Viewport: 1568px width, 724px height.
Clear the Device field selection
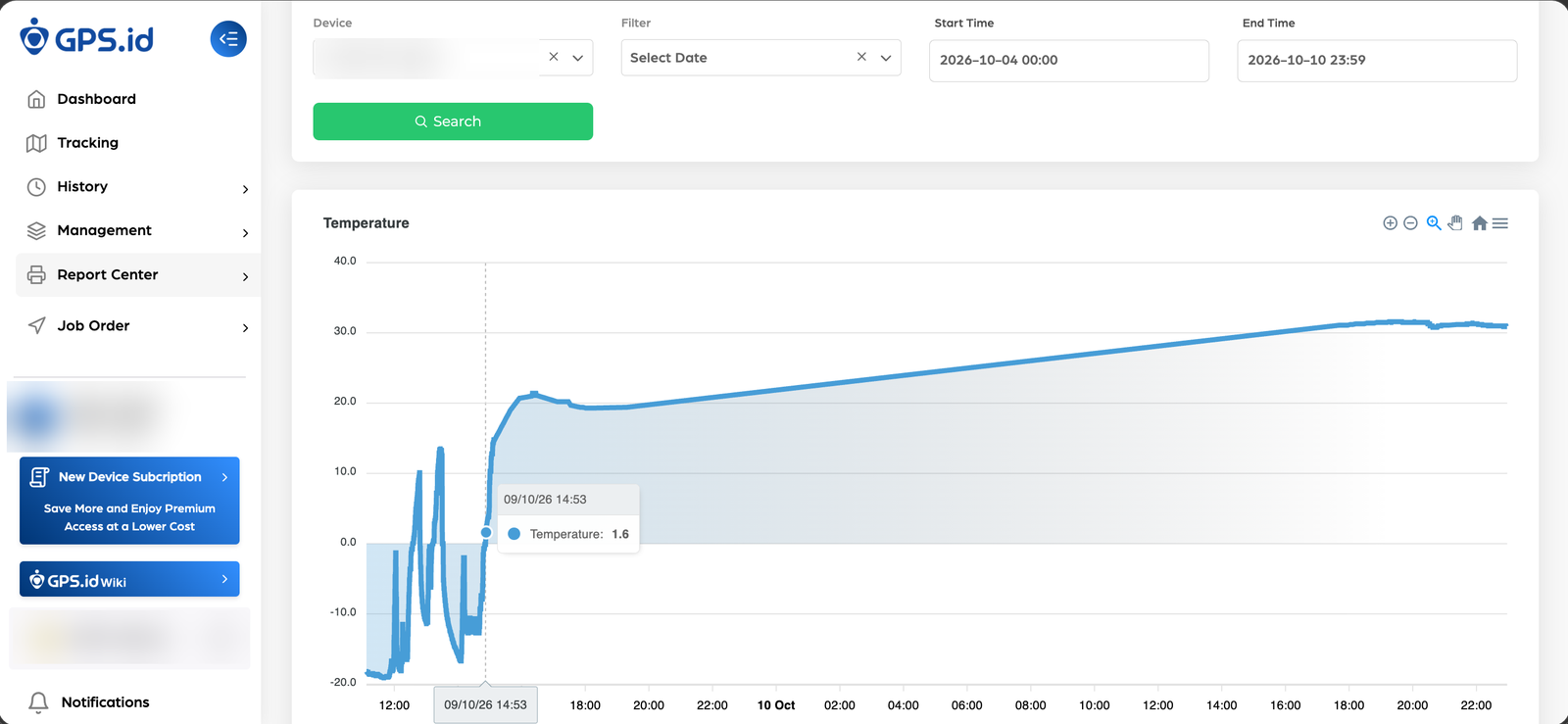(x=554, y=57)
